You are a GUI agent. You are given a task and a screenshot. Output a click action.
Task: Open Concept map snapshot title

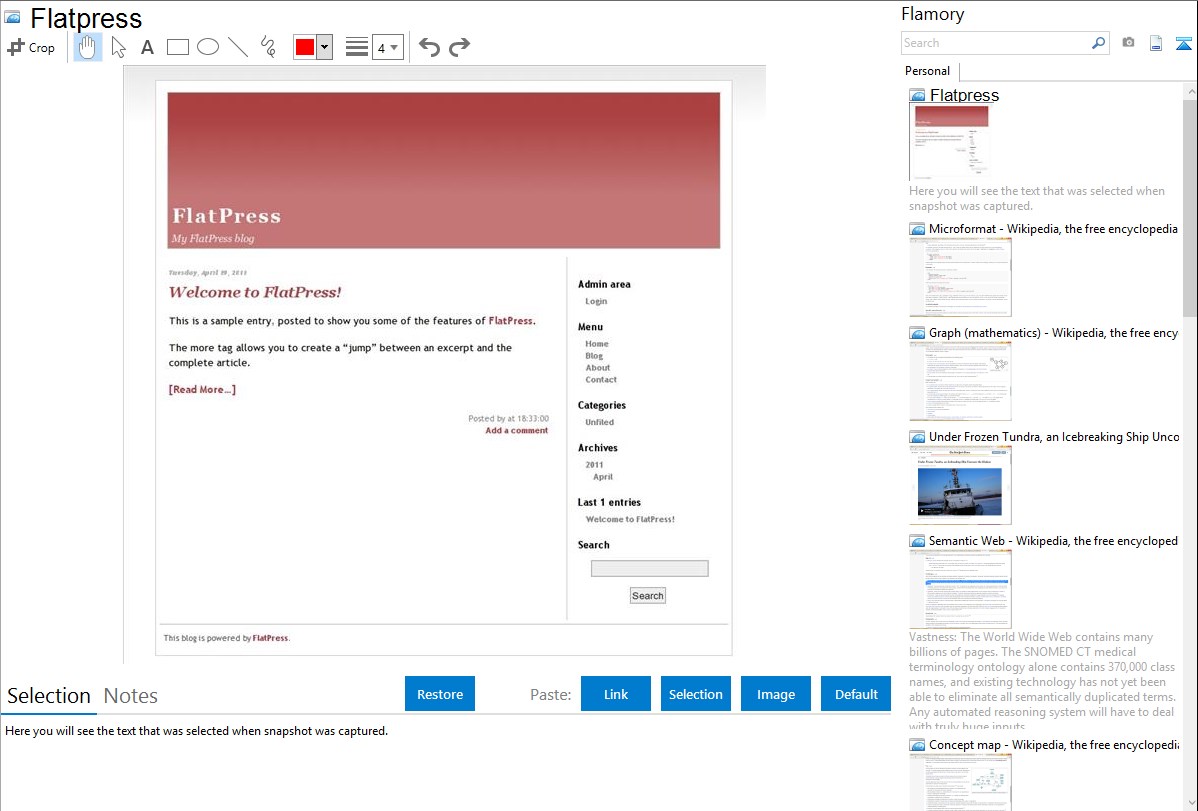(x=1054, y=744)
